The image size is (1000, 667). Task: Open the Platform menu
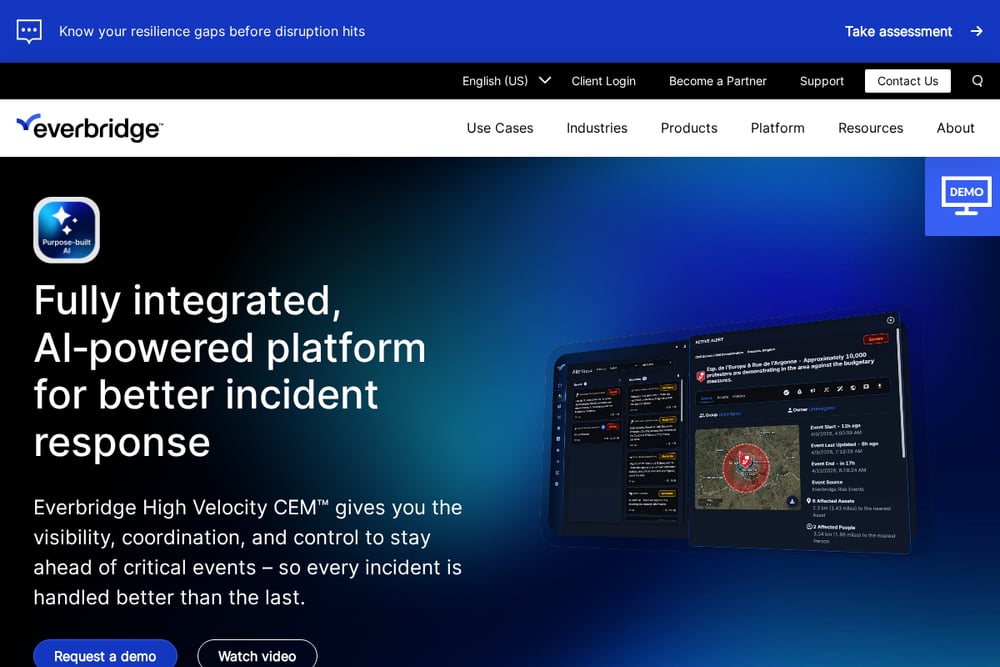pos(777,128)
